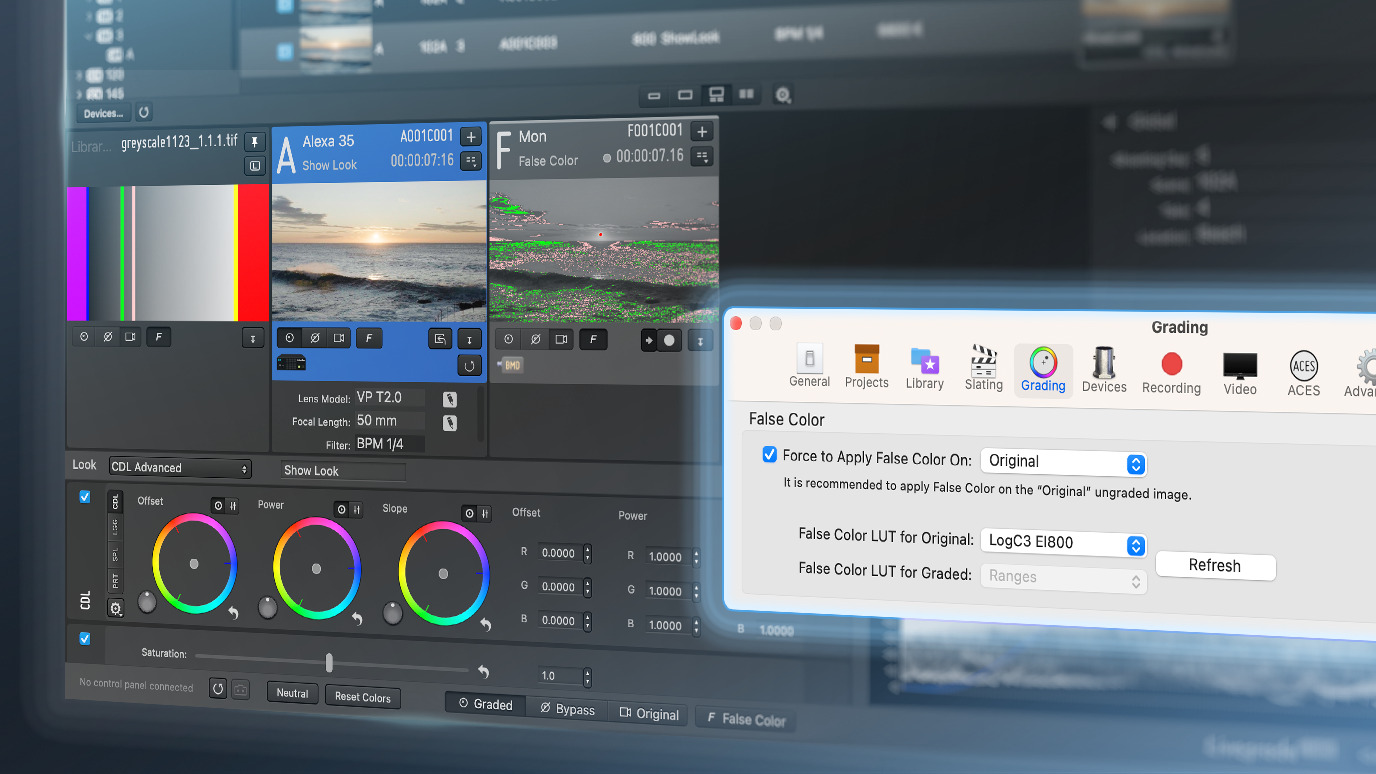Uncheck Force to Apply False Color On
The width and height of the screenshot is (1376, 774).
769,455
